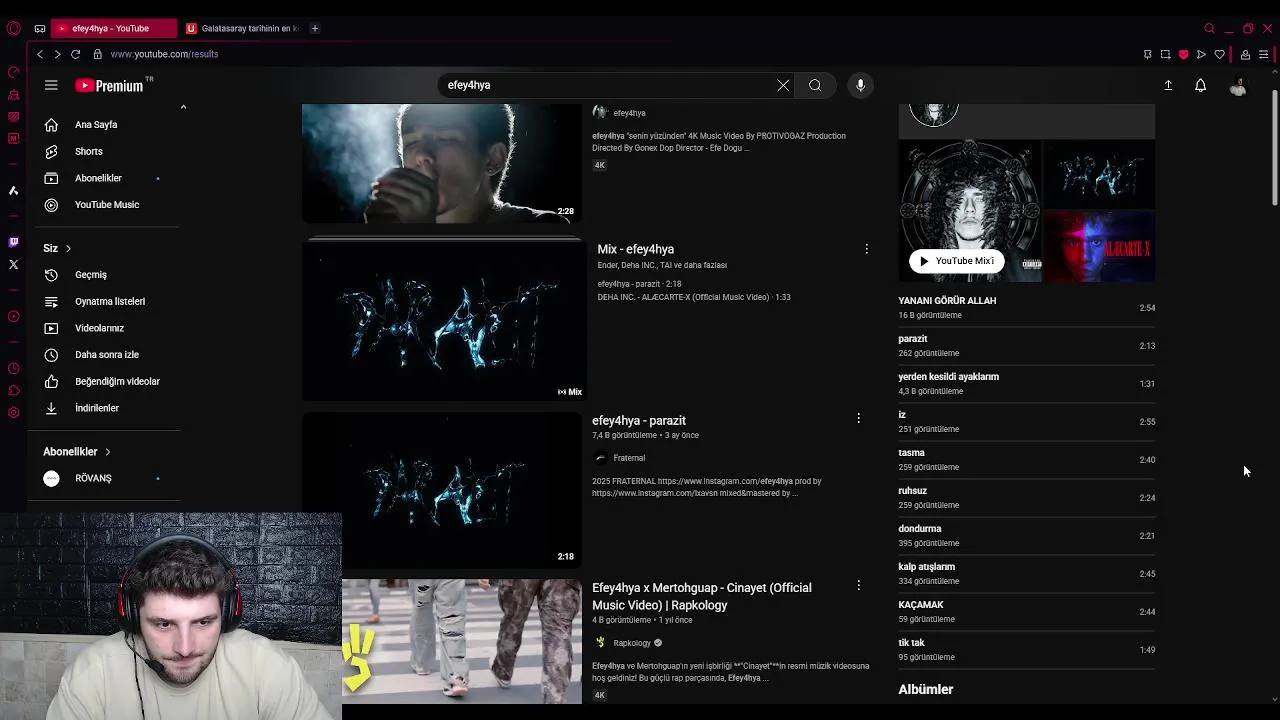Image resolution: width=1280 pixels, height=720 pixels.
Task: Toggle YouTube hamburger guide menu
Action: (51, 85)
